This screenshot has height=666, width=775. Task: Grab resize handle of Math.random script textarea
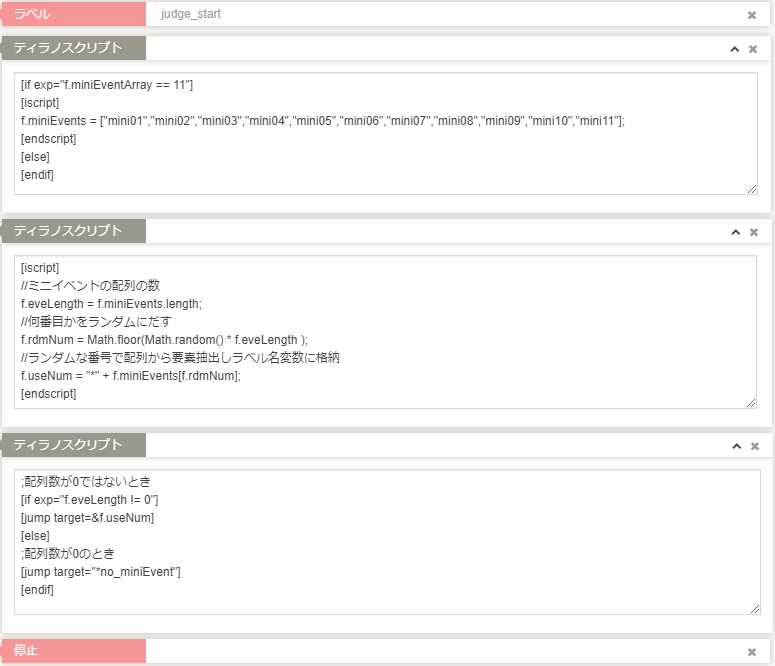[x=751, y=402]
